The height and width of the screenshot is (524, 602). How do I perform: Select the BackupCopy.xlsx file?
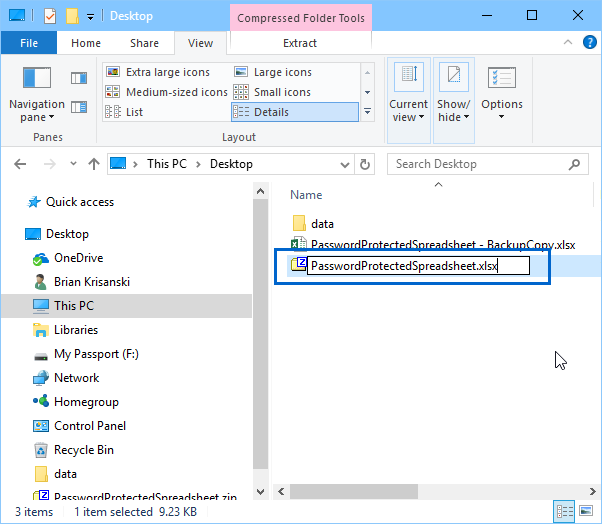click(x=433, y=245)
